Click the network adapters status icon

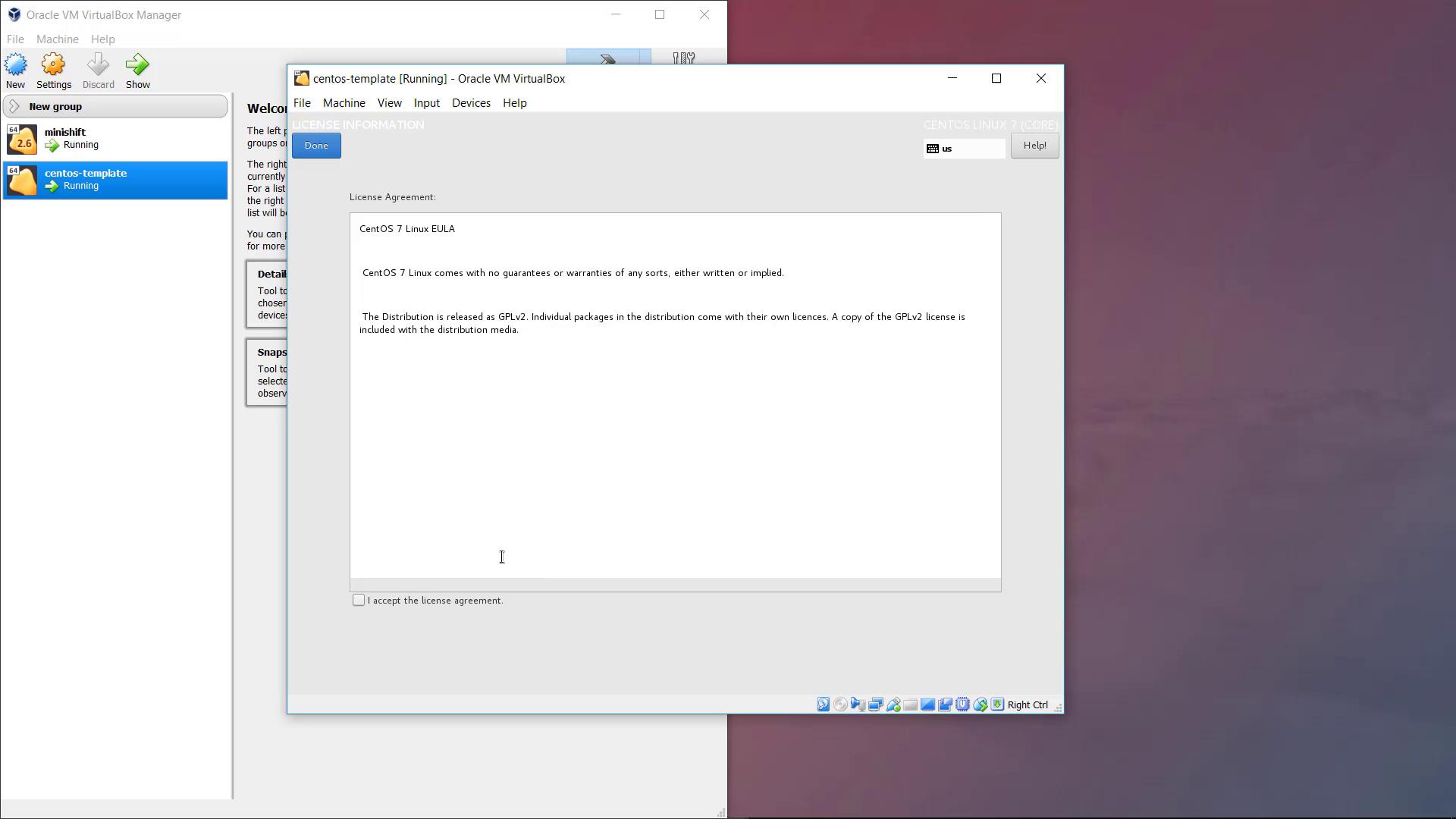tap(875, 704)
